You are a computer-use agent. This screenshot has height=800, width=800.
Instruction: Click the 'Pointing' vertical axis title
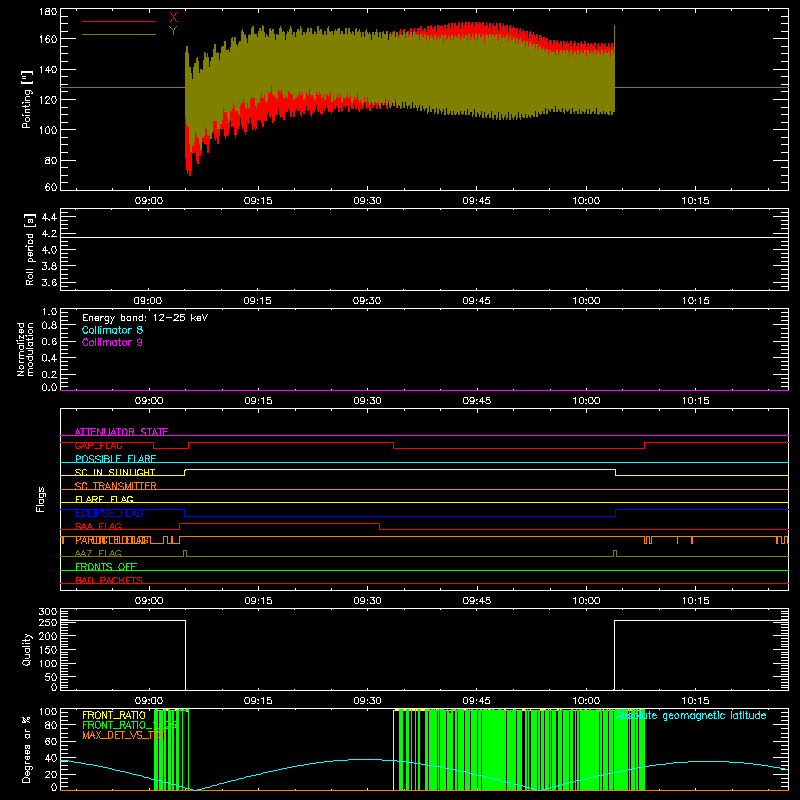[x=27, y=99]
